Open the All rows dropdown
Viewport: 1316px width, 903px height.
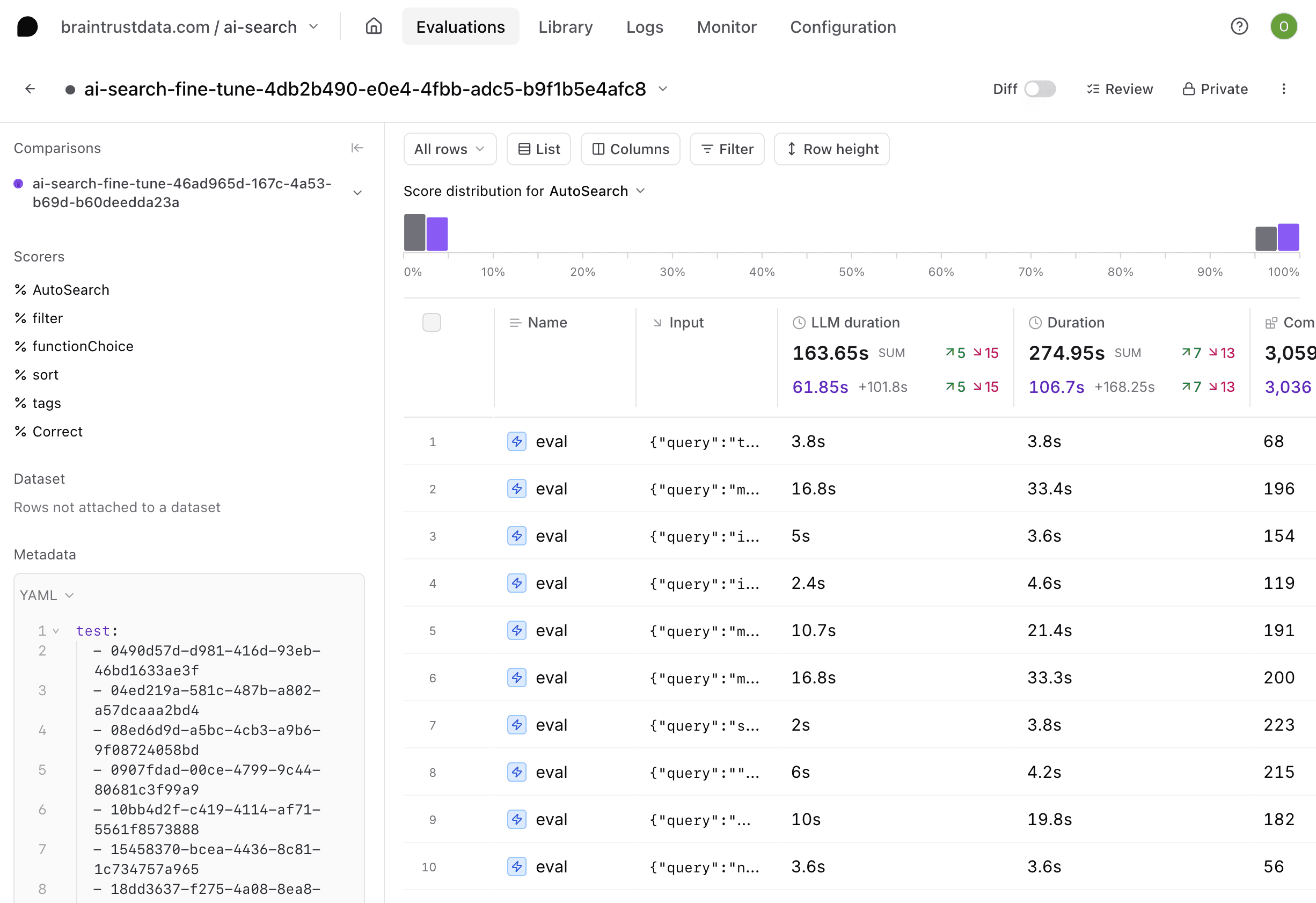[x=450, y=149]
